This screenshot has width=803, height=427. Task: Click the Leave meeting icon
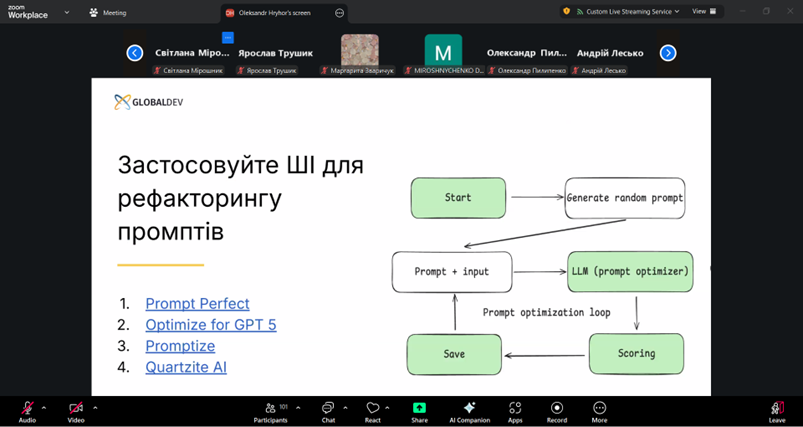776,408
